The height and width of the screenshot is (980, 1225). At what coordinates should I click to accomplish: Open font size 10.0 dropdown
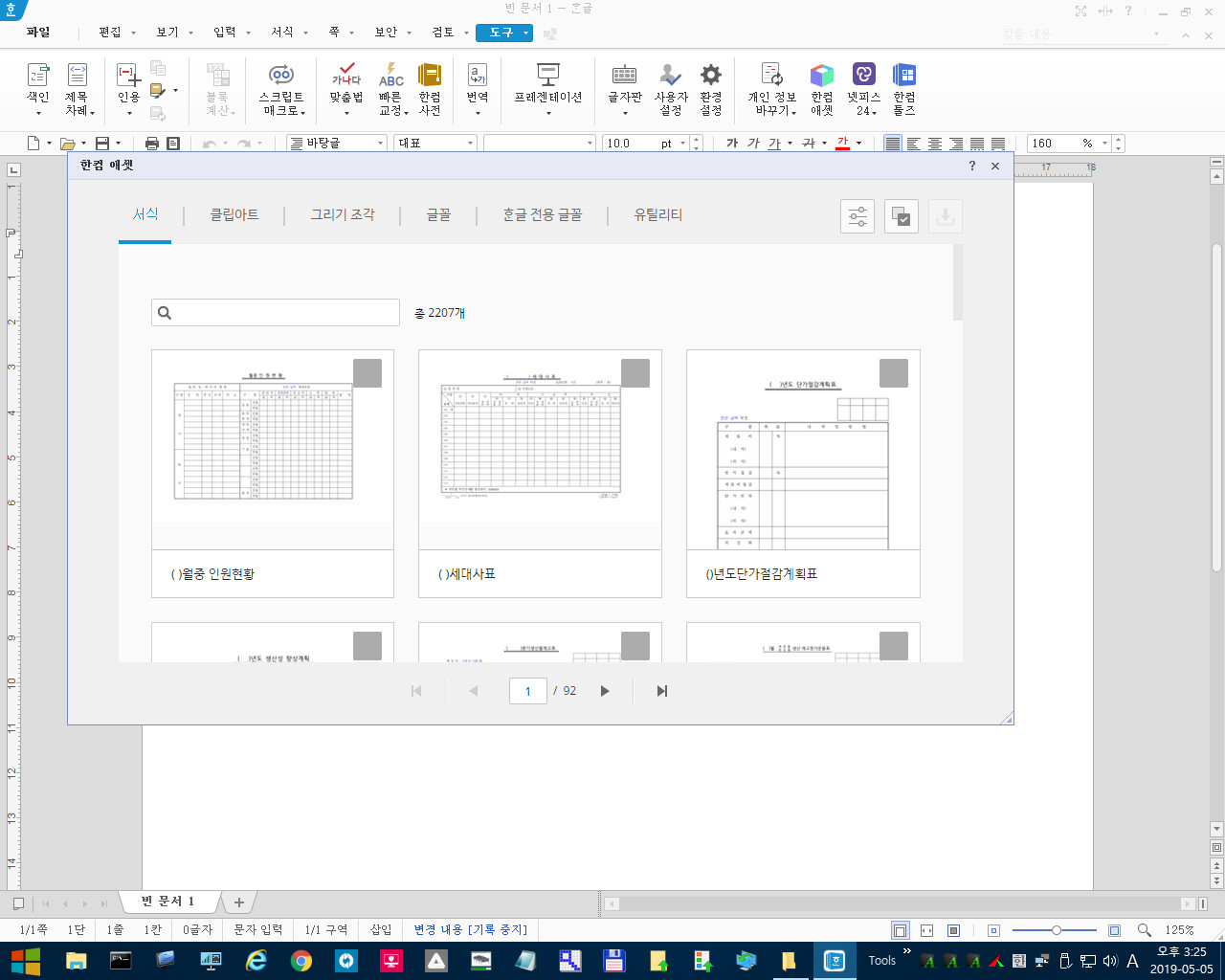tap(682, 144)
